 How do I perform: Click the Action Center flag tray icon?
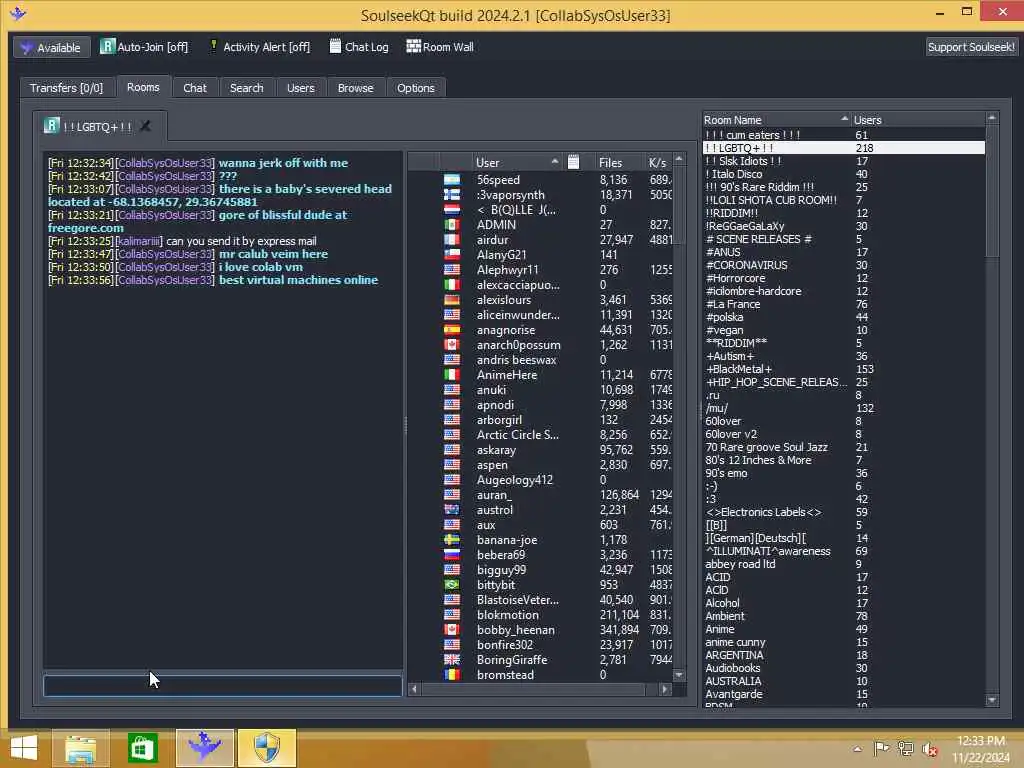click(881, 748)
